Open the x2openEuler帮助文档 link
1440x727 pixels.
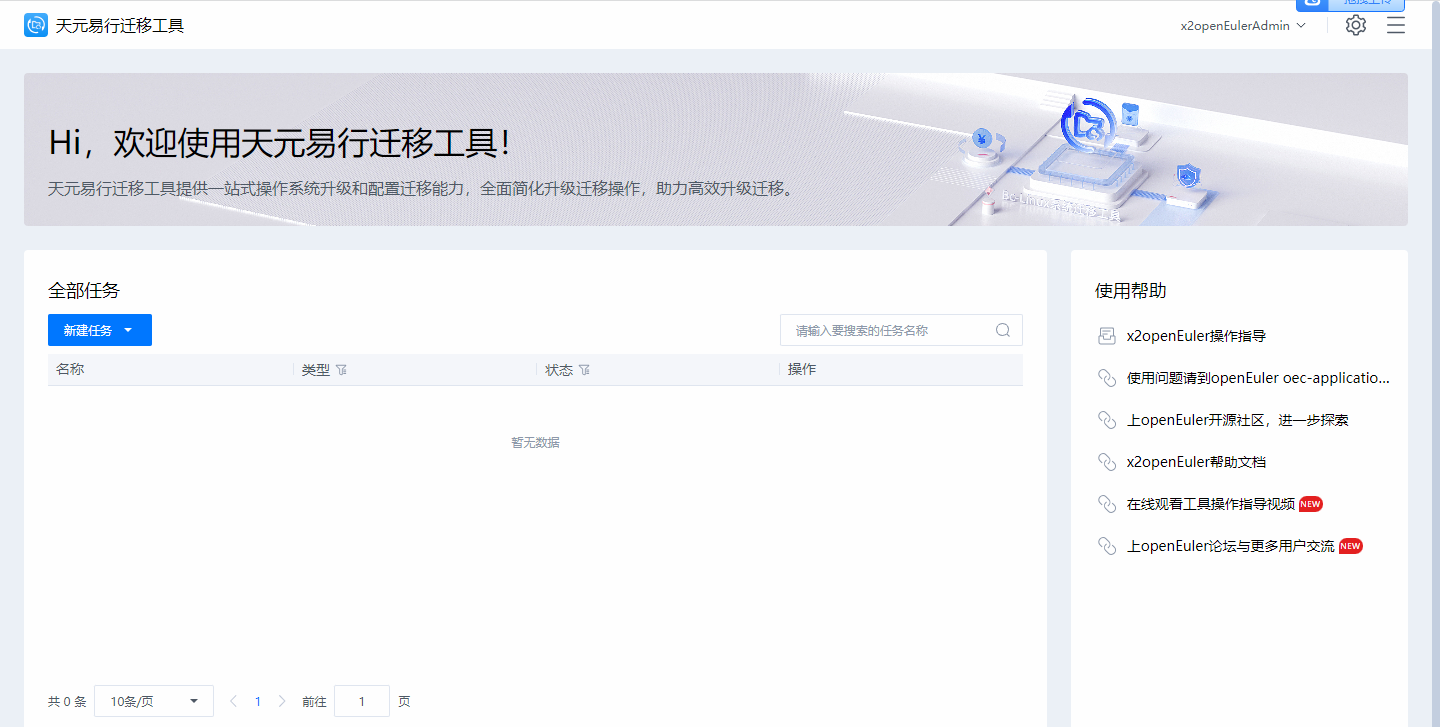click(1196, 462)
